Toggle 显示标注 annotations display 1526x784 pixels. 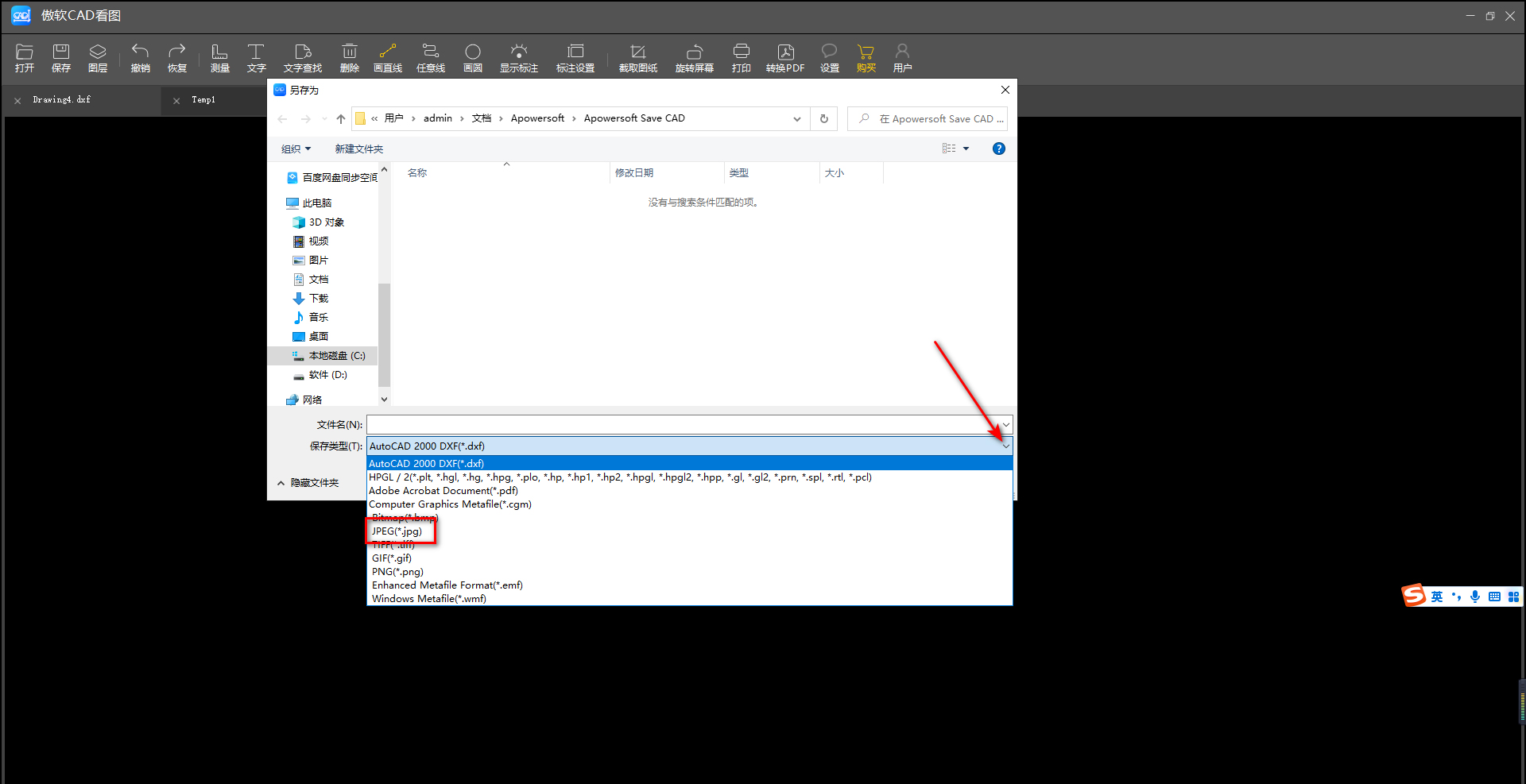(519, 58)
